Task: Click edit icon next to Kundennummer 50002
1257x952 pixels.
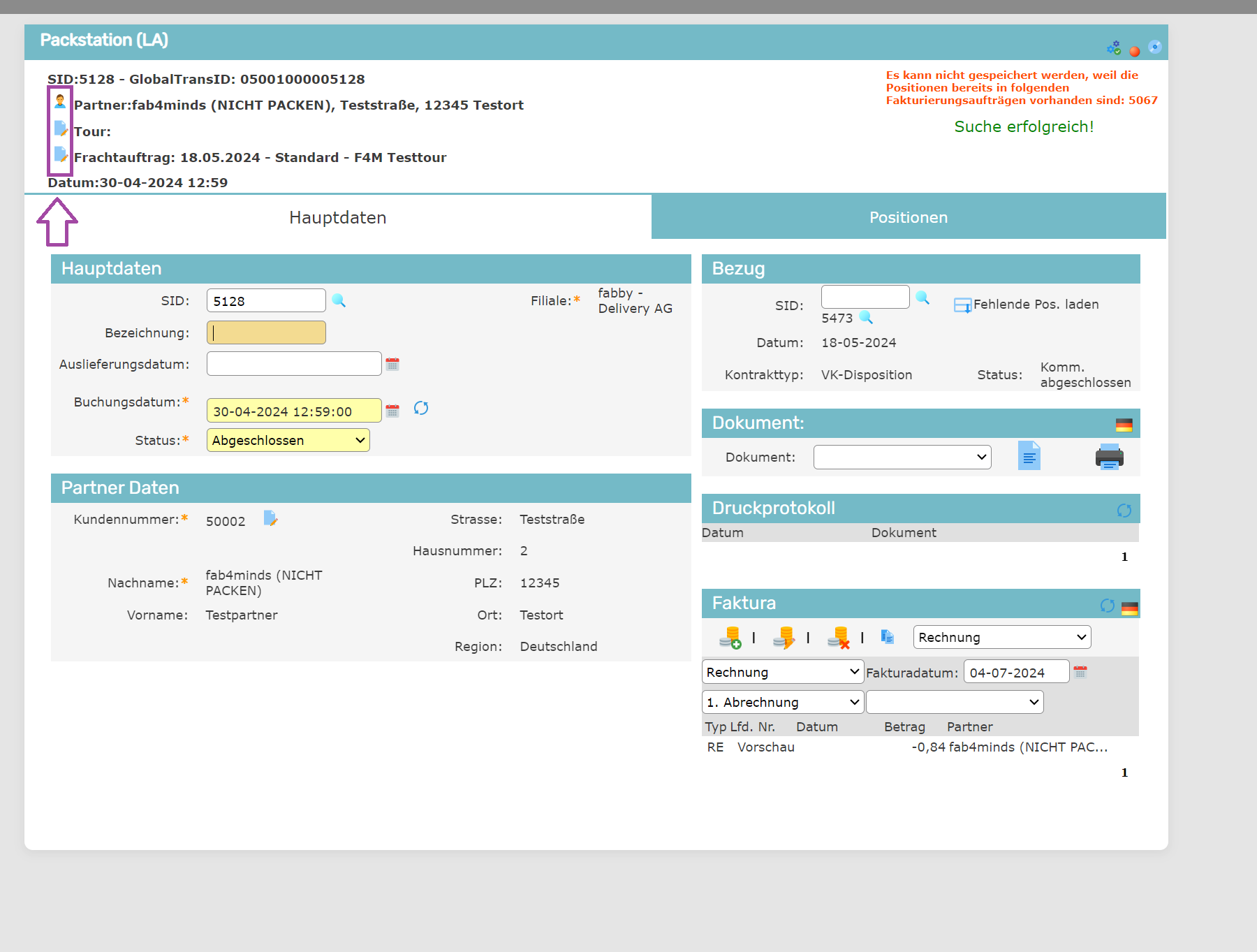Action: tap(270, 518)
